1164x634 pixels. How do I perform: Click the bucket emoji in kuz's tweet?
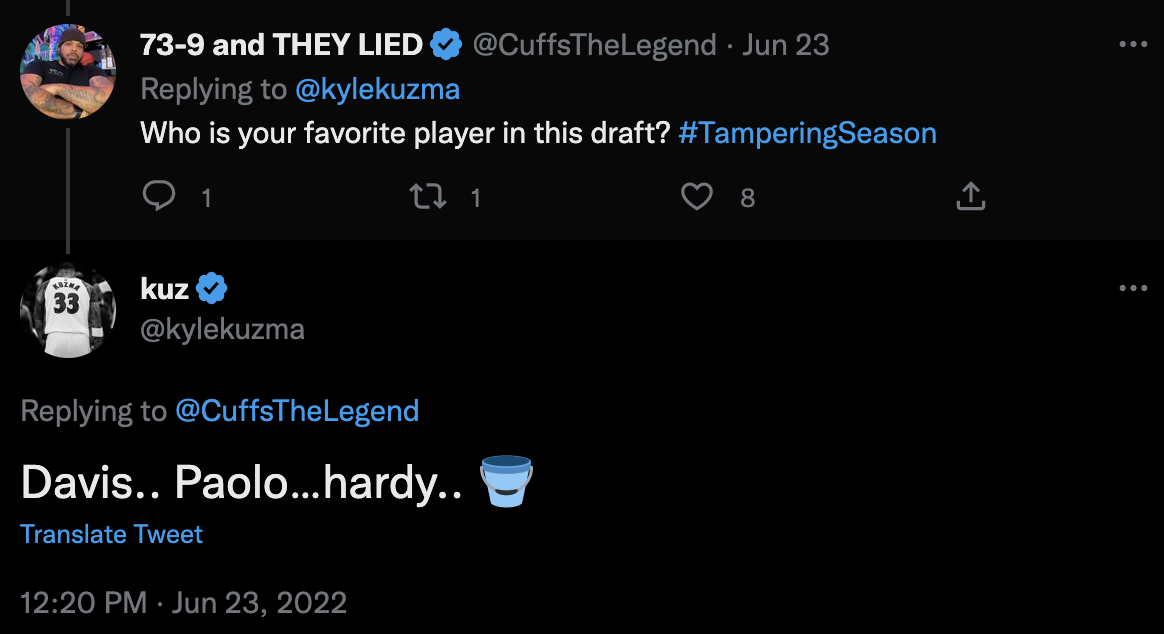click(506, 482)
